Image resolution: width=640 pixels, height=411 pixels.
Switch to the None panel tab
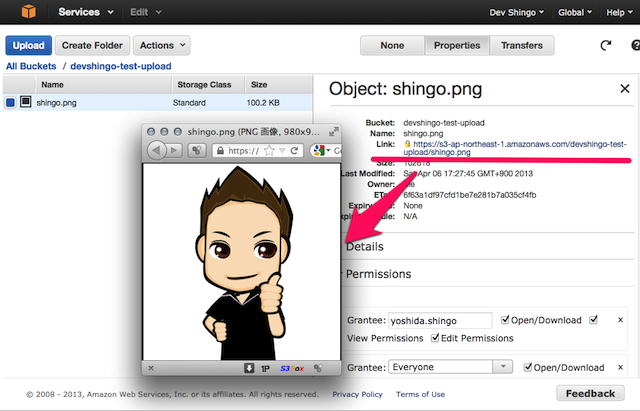point(392,45)
